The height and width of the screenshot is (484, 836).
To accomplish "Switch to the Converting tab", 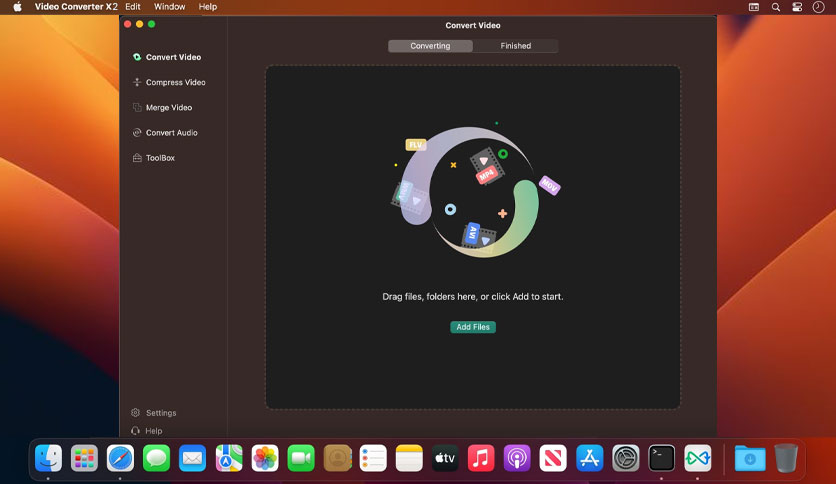I will [x=430, y=46].
